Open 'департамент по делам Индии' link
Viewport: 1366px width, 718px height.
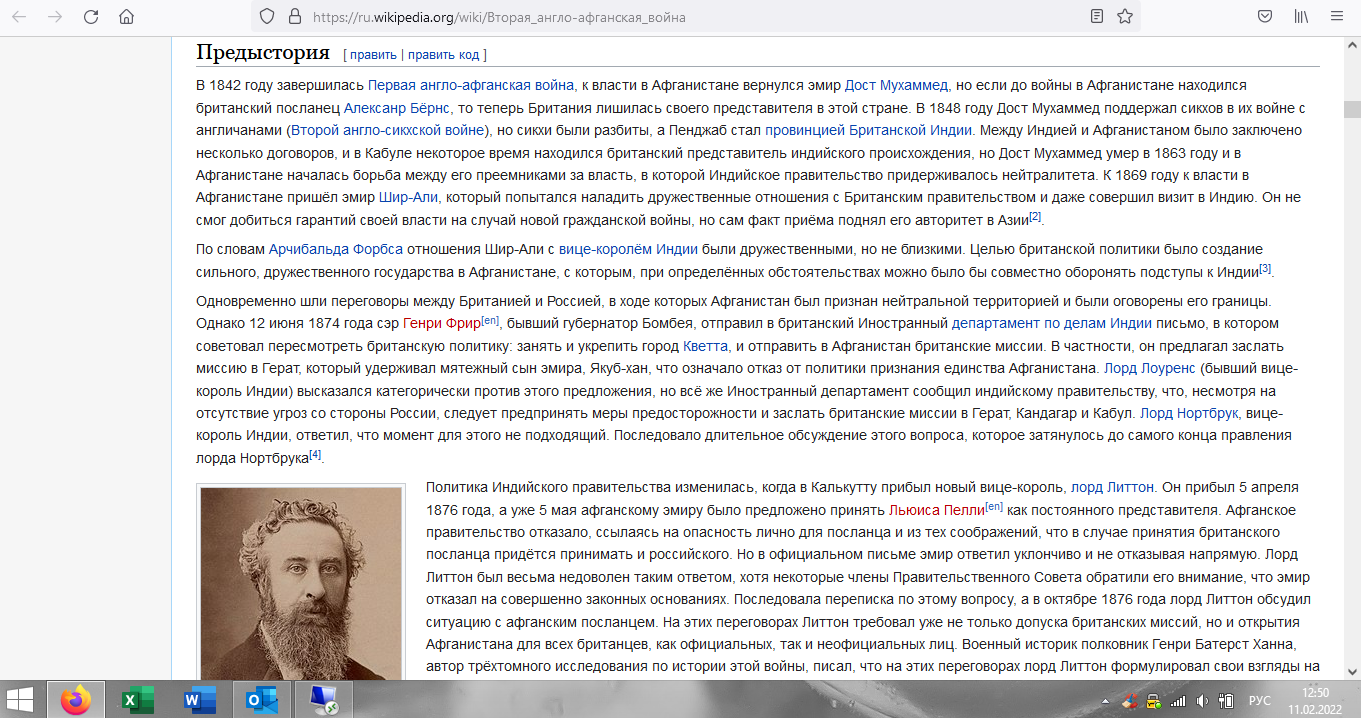pyautogui.click(x=1052, y=323)
